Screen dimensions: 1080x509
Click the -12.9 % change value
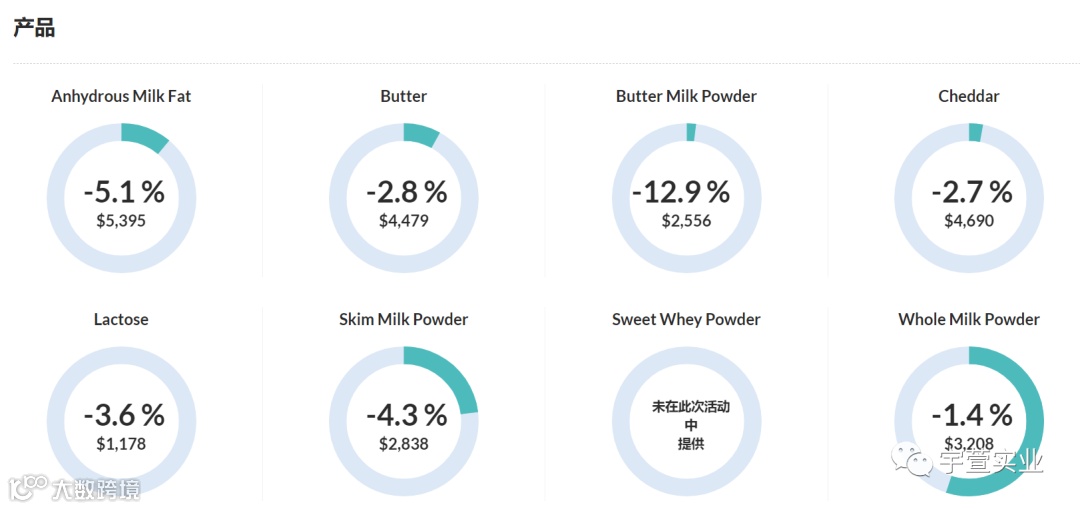click(x=681, y=192)
